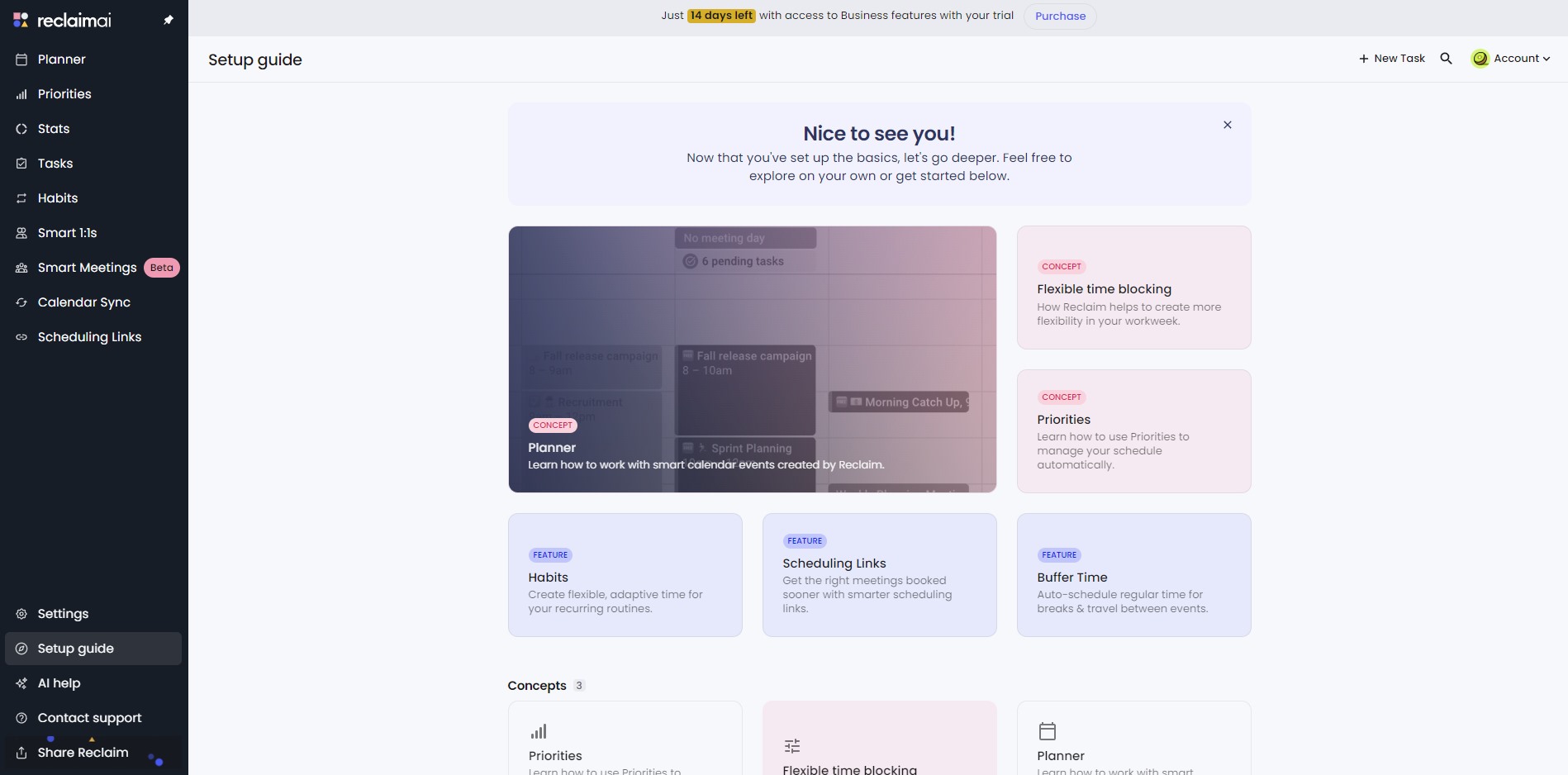The image size is (1568, 775).
Task: Open the large Planner concept card
Action: click(x=753, y=359)
